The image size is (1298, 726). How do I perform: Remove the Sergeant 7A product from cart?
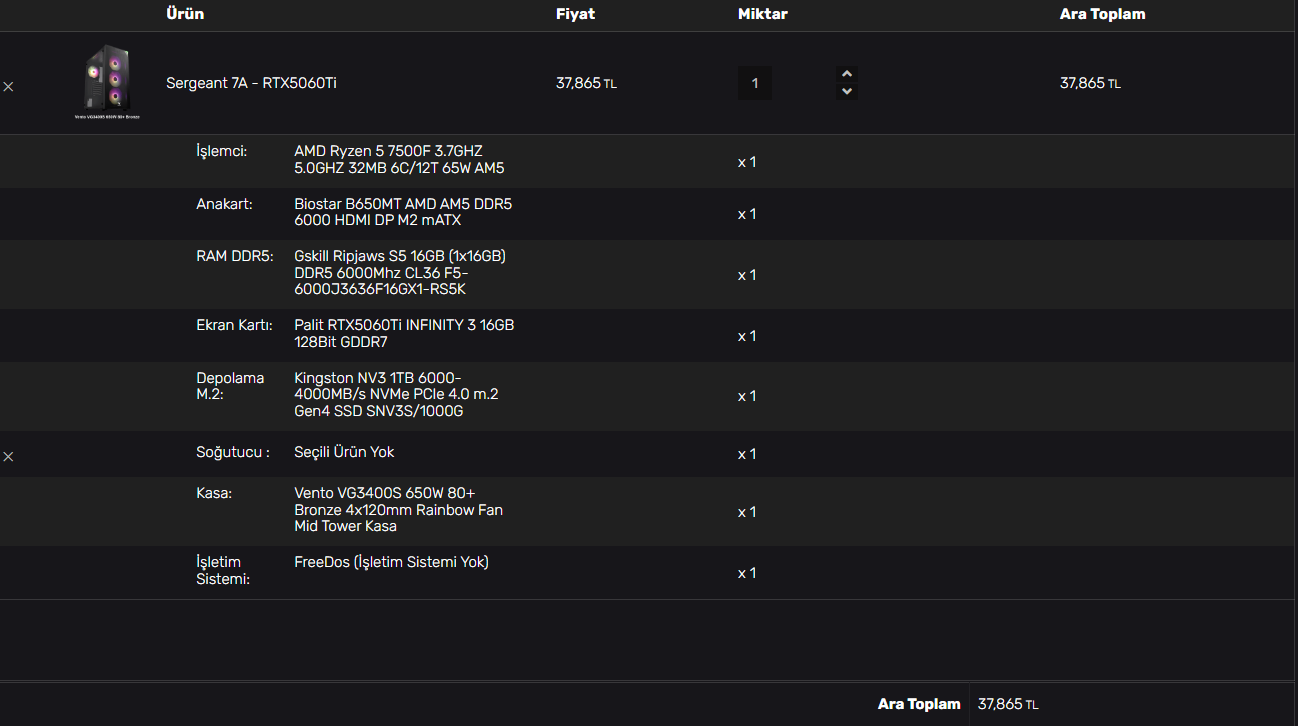(x=8, y=87)
